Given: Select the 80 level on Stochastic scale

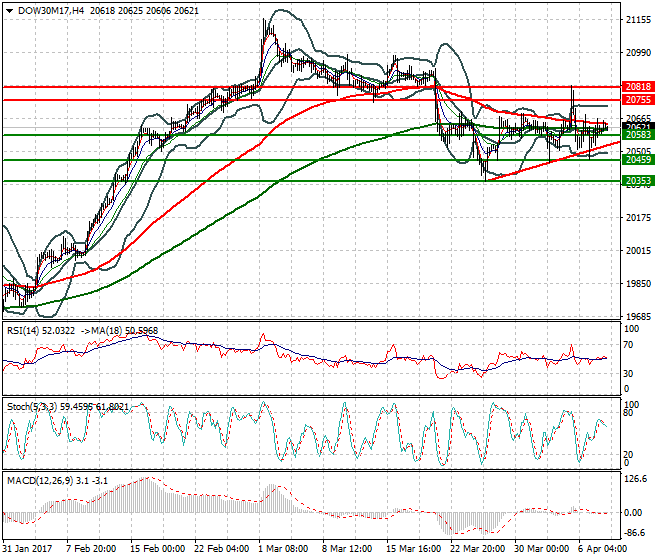Looking at the screenshot, I should tap(628, 413).
